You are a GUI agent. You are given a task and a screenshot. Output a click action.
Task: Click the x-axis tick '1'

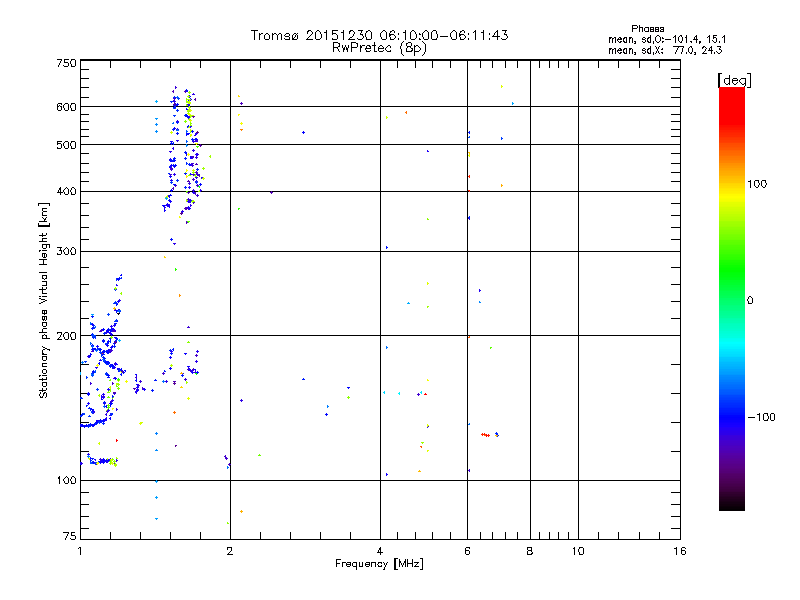80,551
